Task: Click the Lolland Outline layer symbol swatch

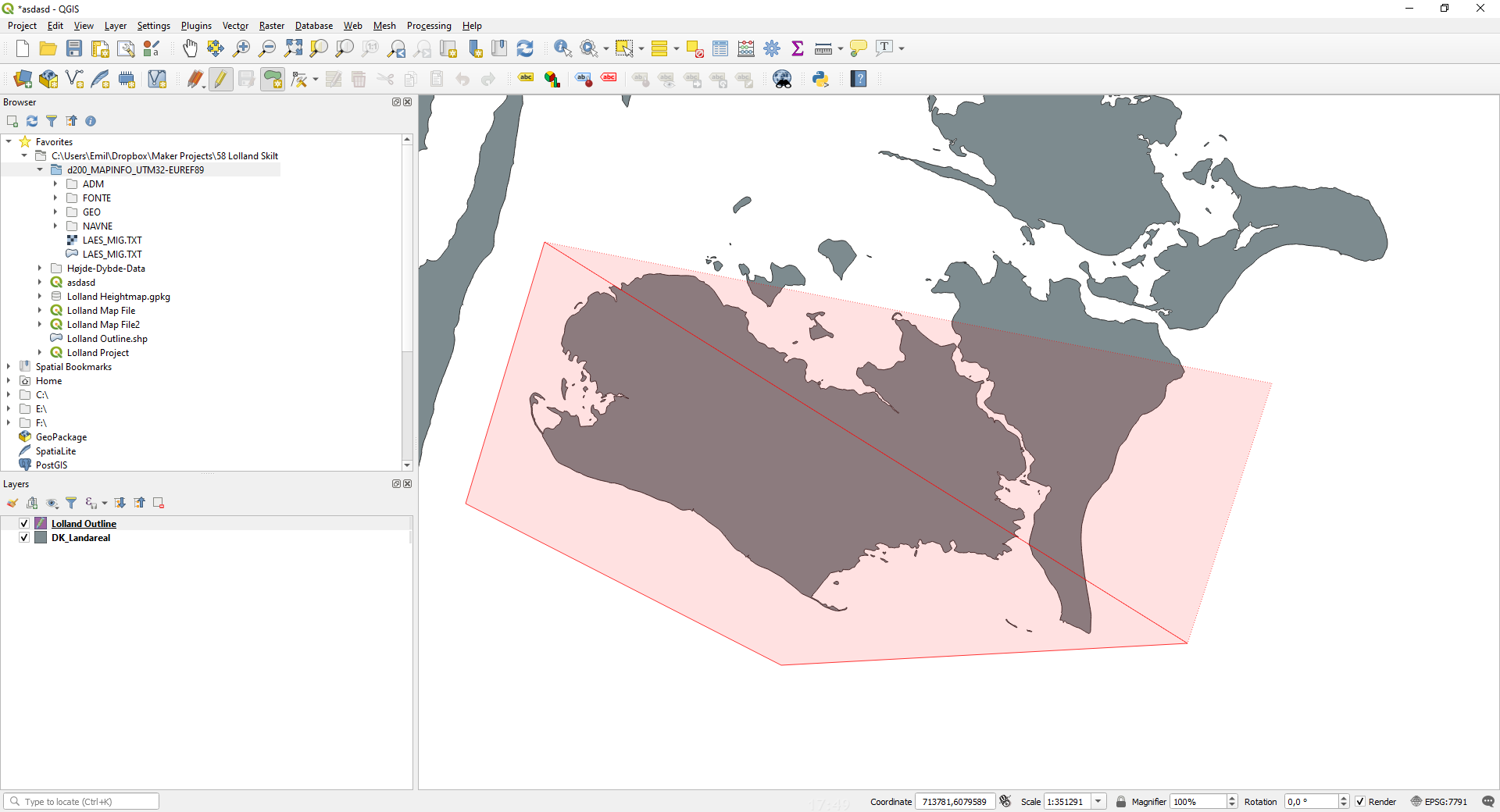Action: click(41, 524)
